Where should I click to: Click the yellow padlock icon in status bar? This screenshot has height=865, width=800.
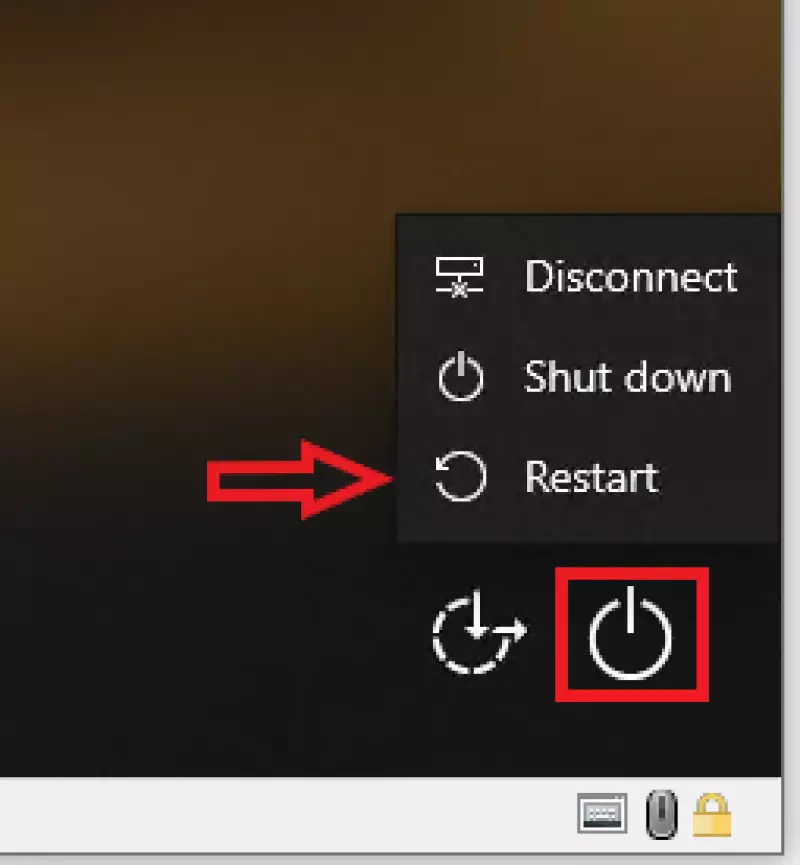click(x=712, y=815)
